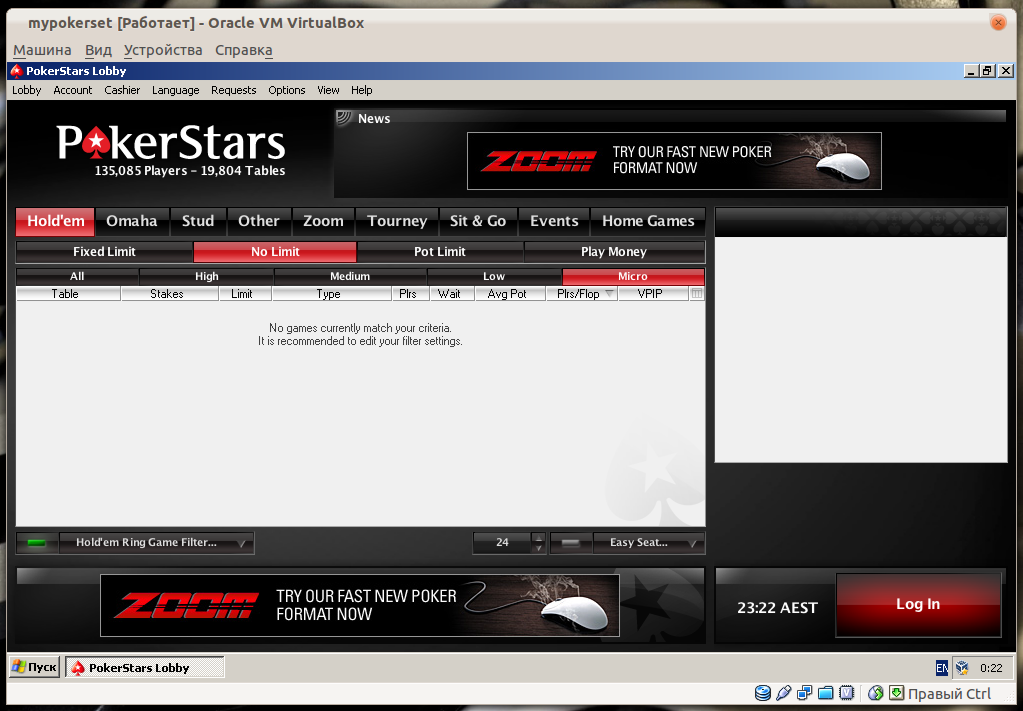Click the VirtualBox network adapter icon

click(x=805, y=693)
